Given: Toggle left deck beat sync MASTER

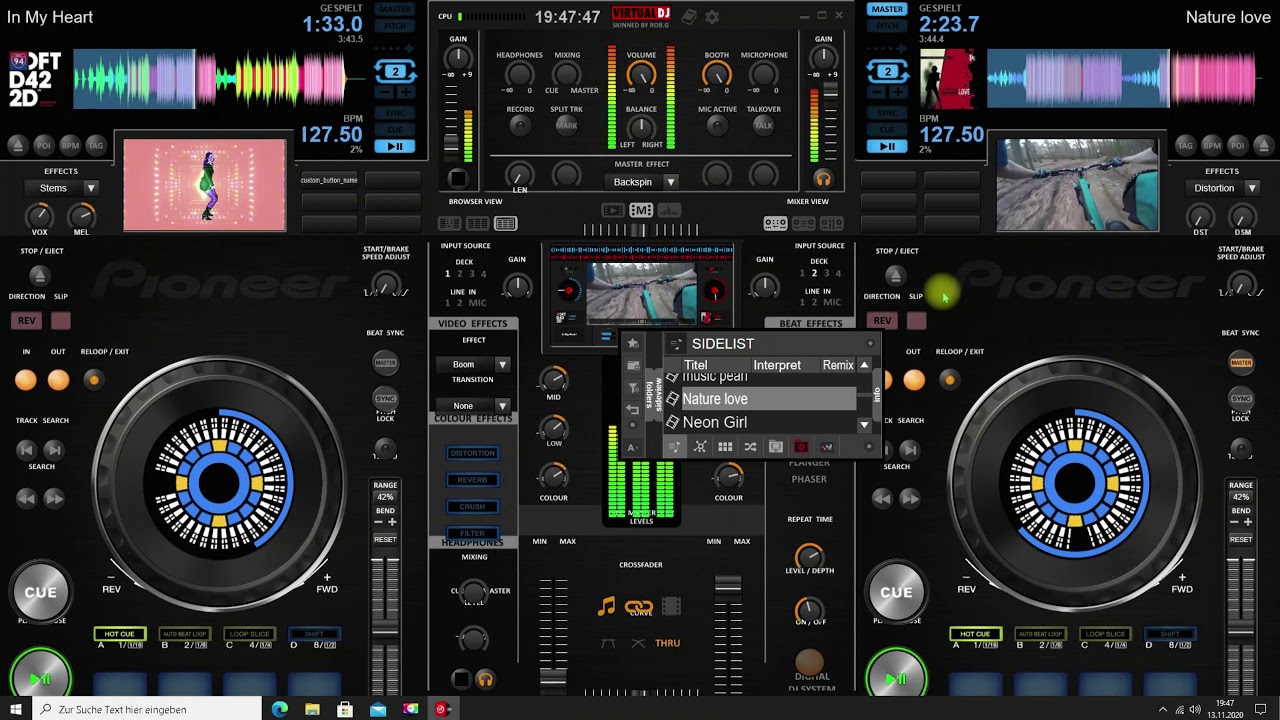Looking at the screenshot, I should [x=385, y=362].
